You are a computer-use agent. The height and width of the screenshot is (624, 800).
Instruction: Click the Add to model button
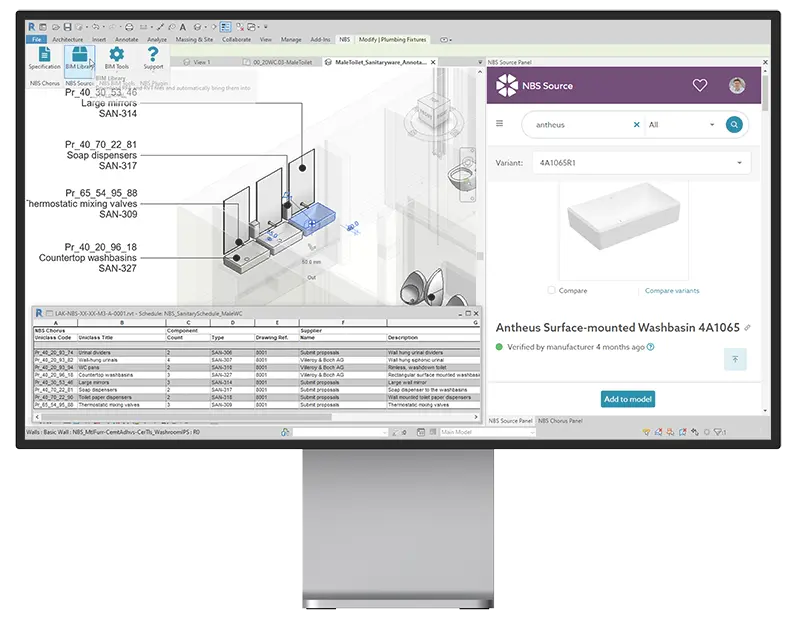pyautogui.click(x=629, y=400)
